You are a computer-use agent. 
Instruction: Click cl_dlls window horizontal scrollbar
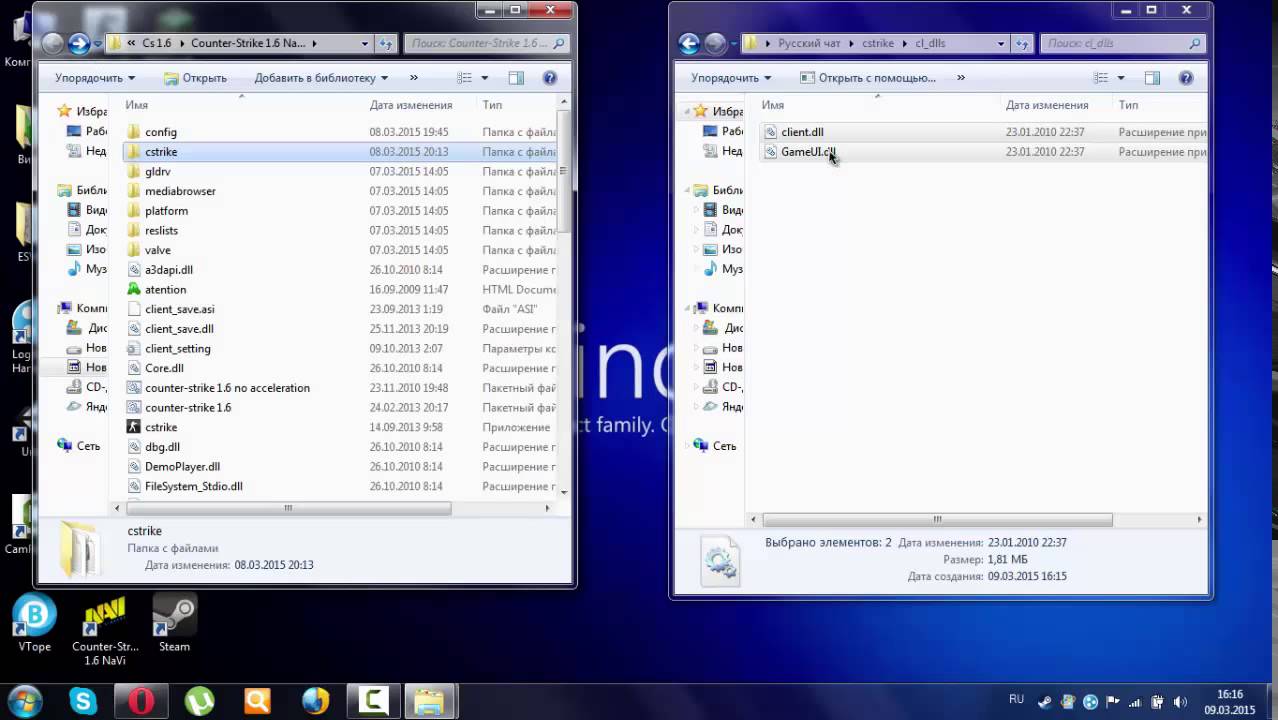coord(937,520)
